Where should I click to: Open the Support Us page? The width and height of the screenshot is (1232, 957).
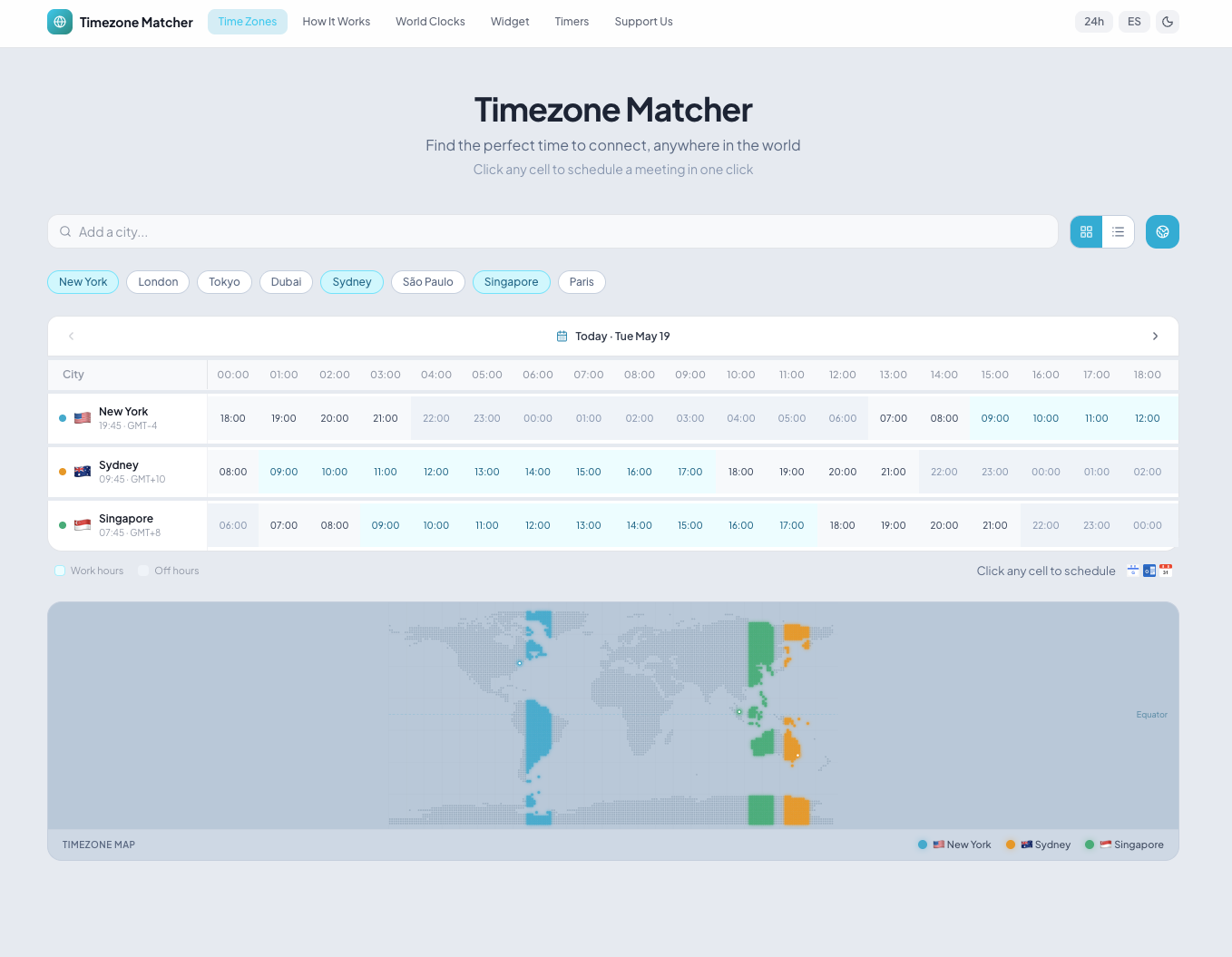click(x=643, y=22)
